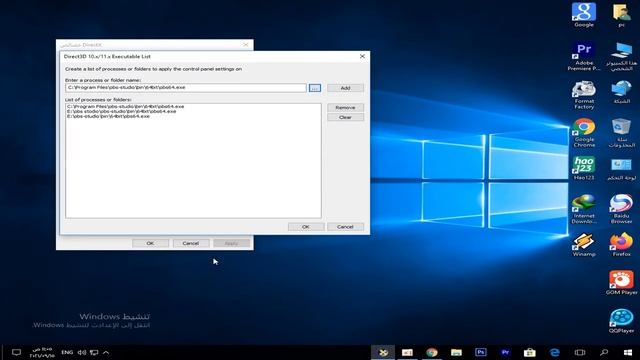Open This PC desktop icon
The width and height of the screenshot is (640, 360).
(x=621, y=56)
